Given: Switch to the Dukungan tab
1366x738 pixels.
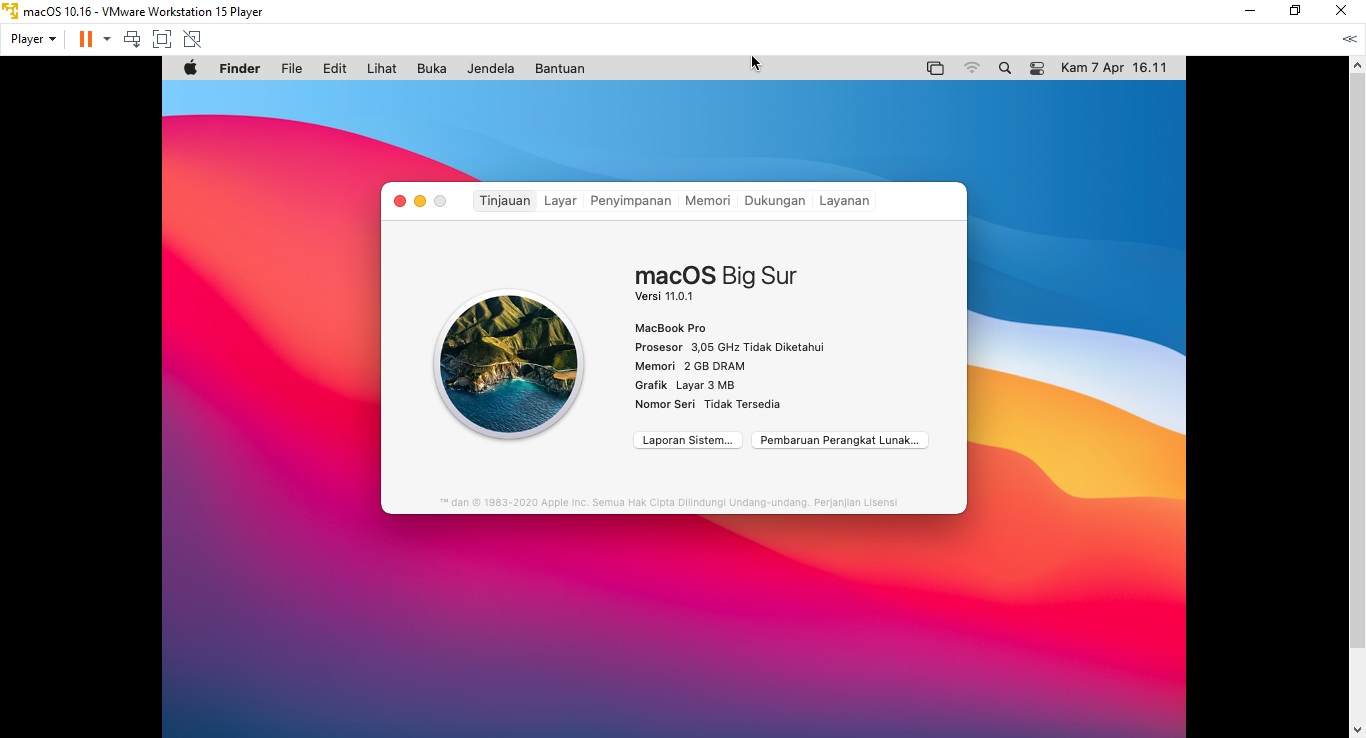Looking at the screenshot, I should coord(775,201).
